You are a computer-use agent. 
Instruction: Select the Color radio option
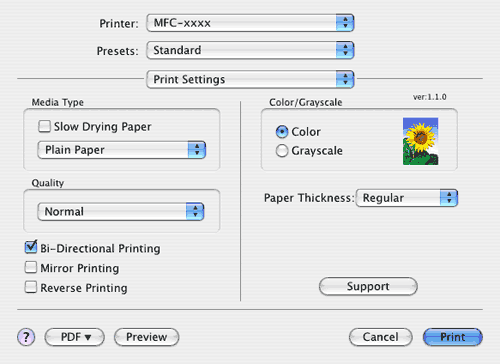[x=282, y=132]
